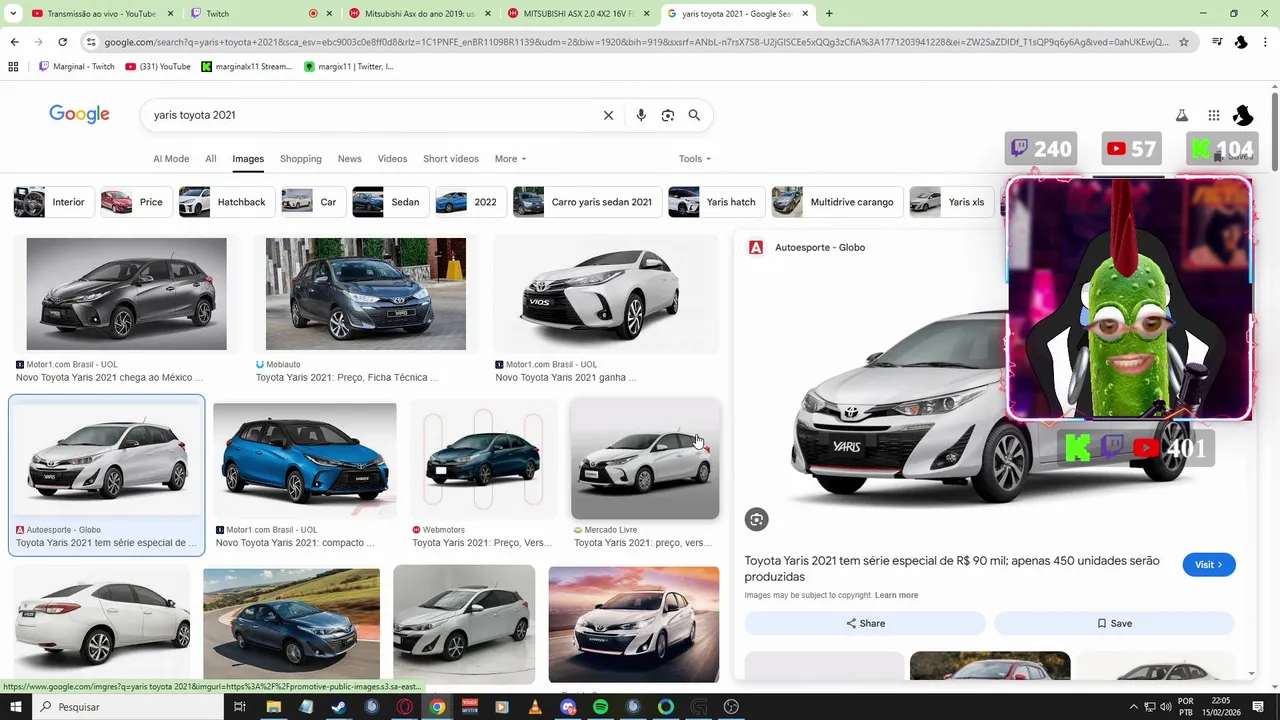
Task: Click the browser address bar URL
Action: (x=635, y=42)
